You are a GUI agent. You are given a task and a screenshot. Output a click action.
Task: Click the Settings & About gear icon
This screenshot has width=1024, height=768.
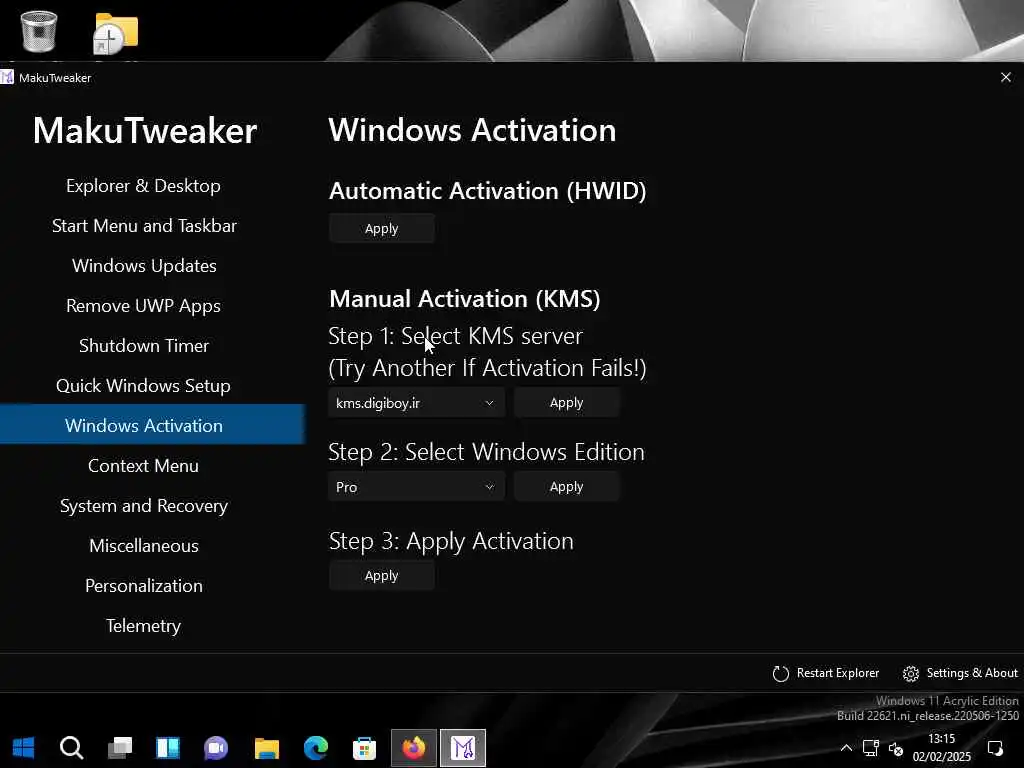pos(911,673)
